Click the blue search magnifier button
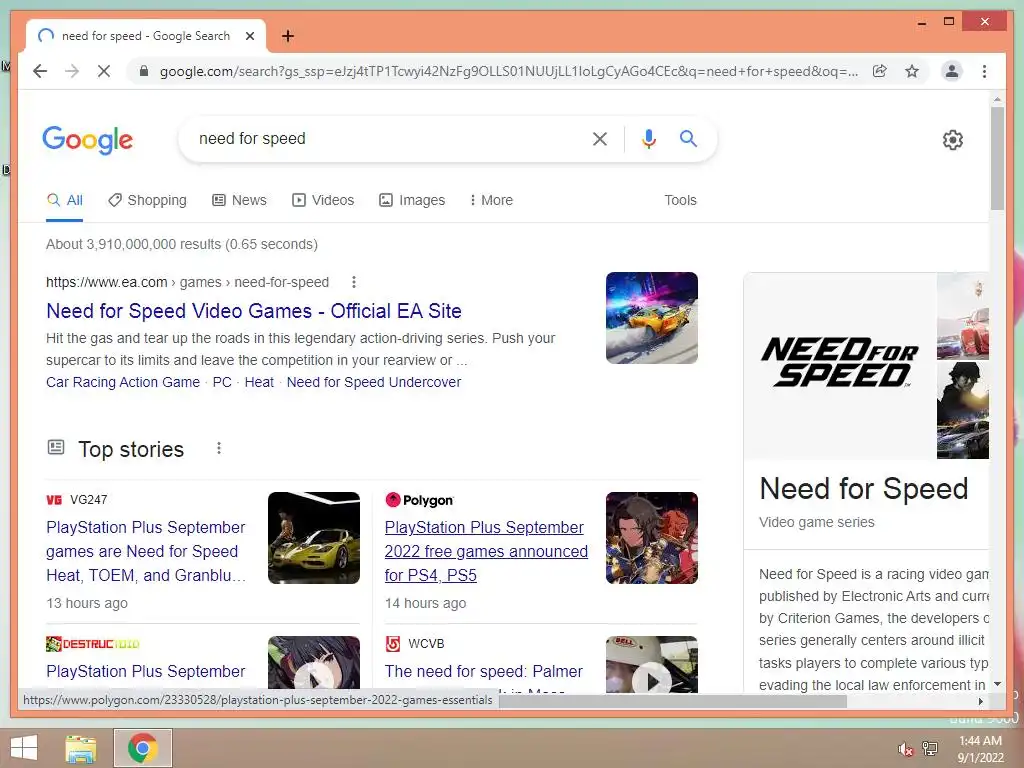1024x768 pixels. (688, 138)
